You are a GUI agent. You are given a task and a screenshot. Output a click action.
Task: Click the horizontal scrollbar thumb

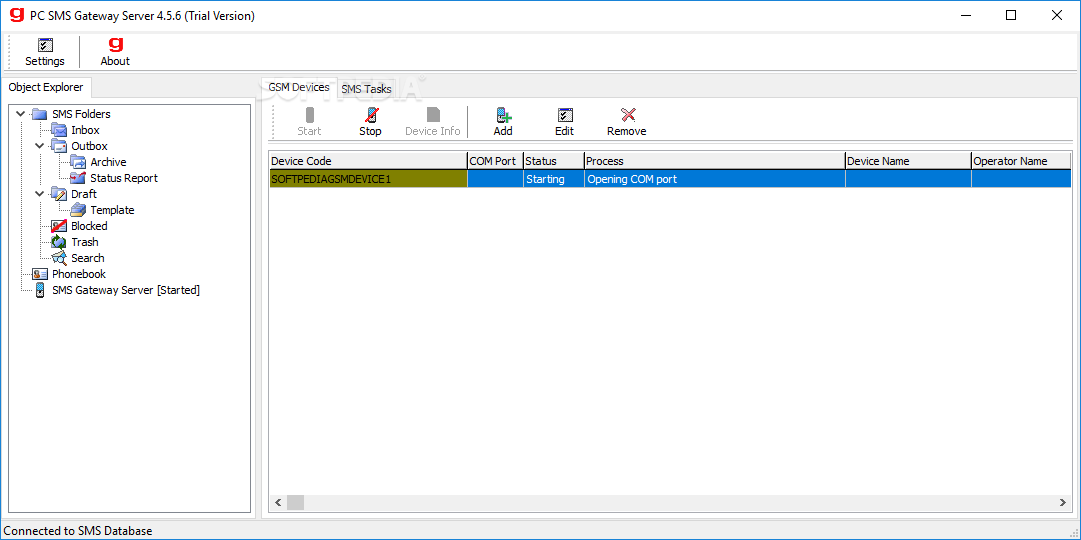pos(295,503)
